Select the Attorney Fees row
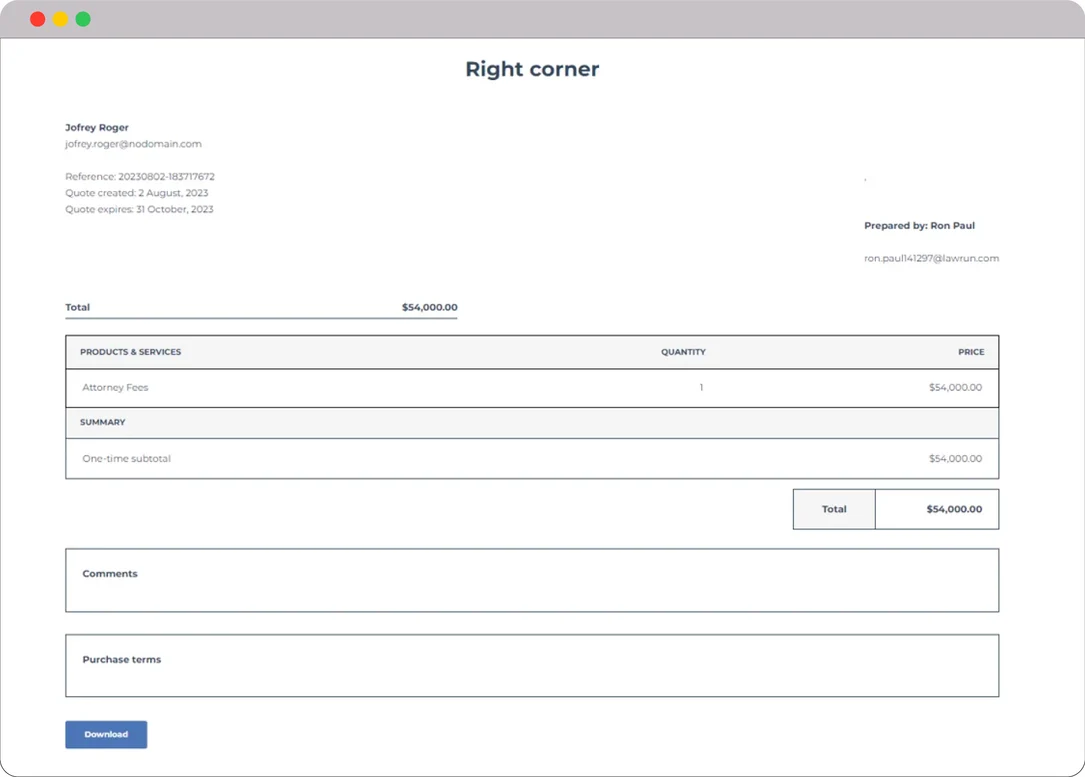 point(400,387)
